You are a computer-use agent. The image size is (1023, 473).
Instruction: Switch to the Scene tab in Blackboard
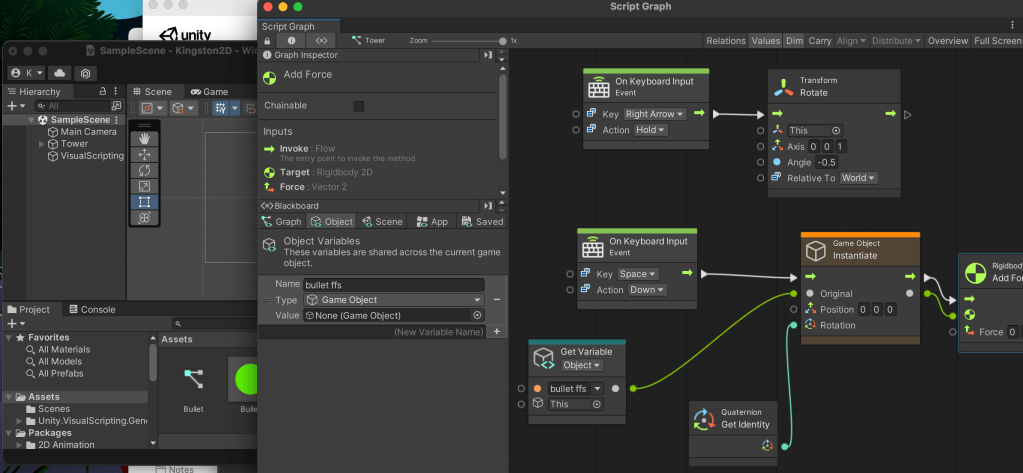tap(382, 222)
